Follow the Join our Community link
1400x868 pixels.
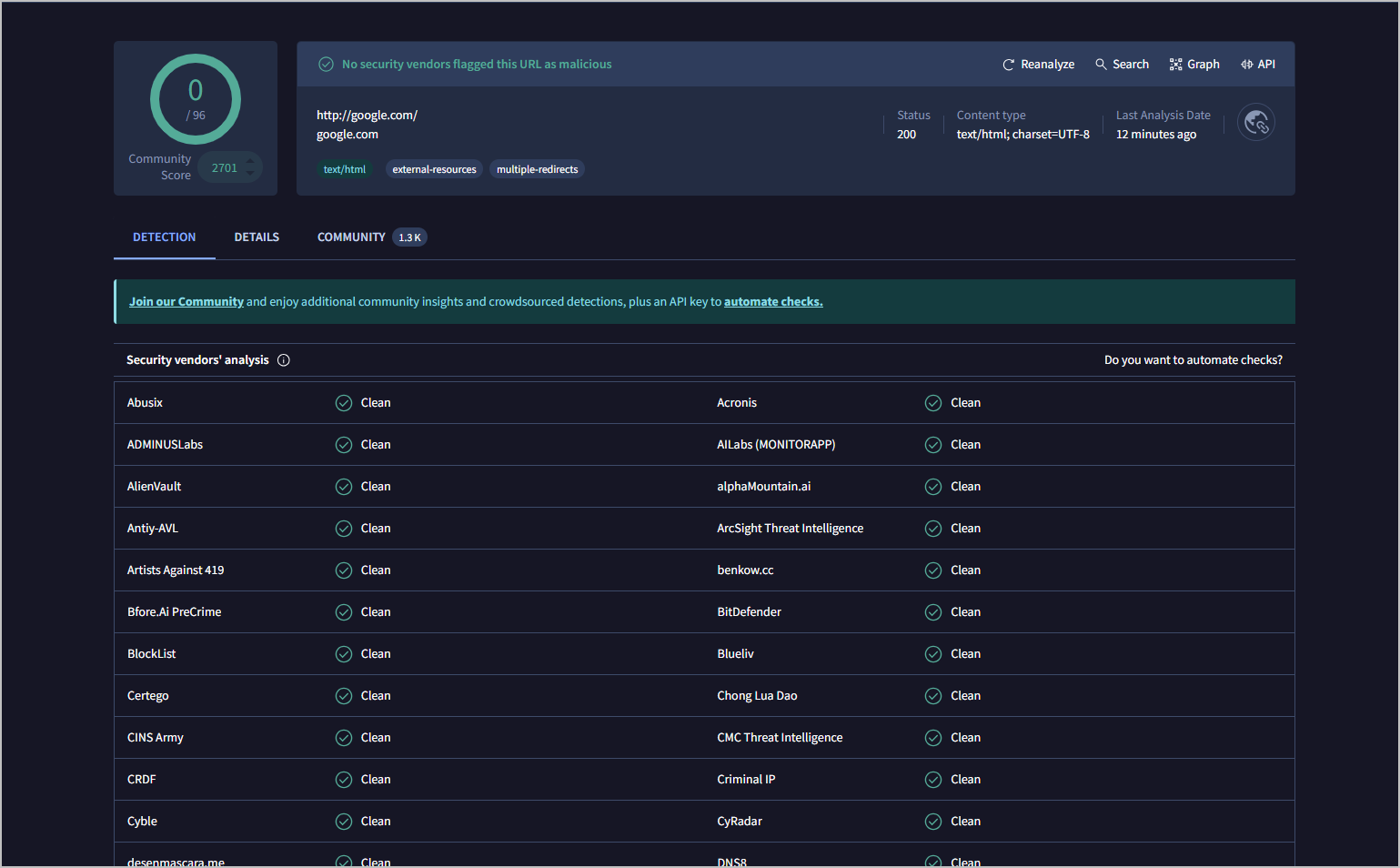point(186,302)
